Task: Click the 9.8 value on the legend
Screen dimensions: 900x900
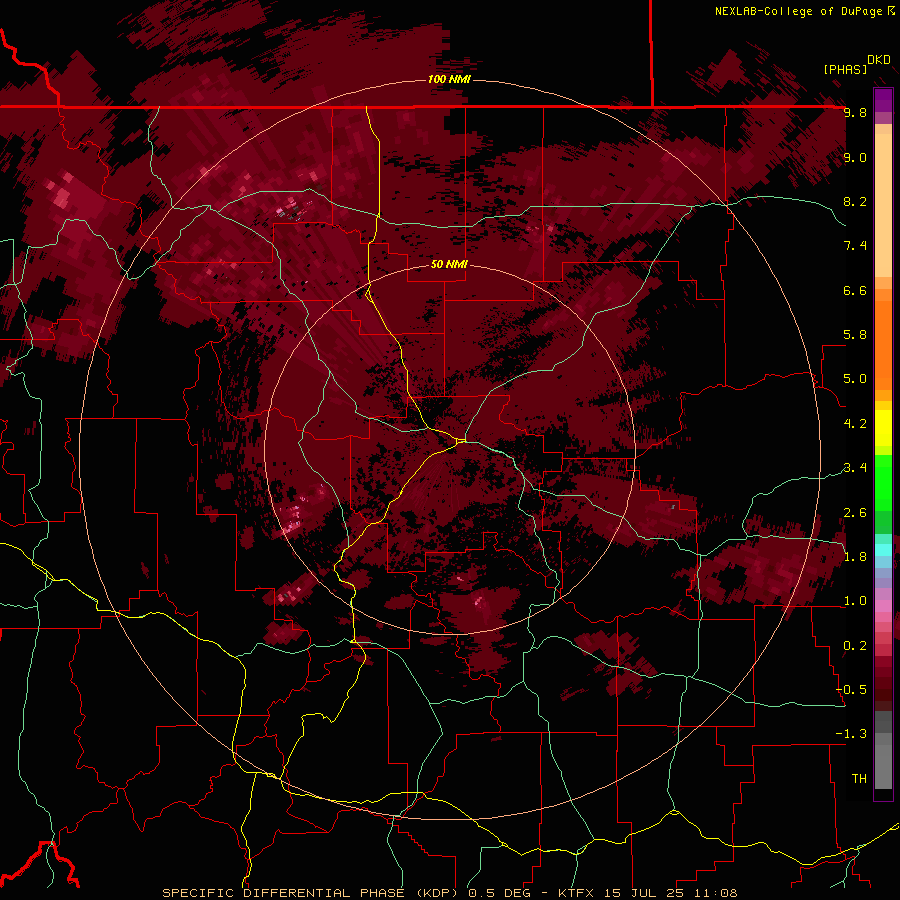Action: (x=855, y=113)
